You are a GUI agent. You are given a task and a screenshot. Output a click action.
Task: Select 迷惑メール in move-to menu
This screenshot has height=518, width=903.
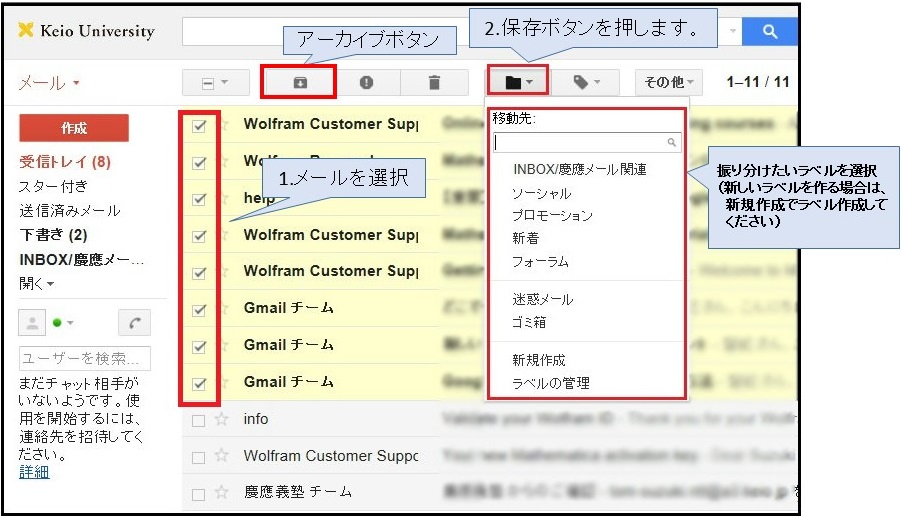(542, 300)
